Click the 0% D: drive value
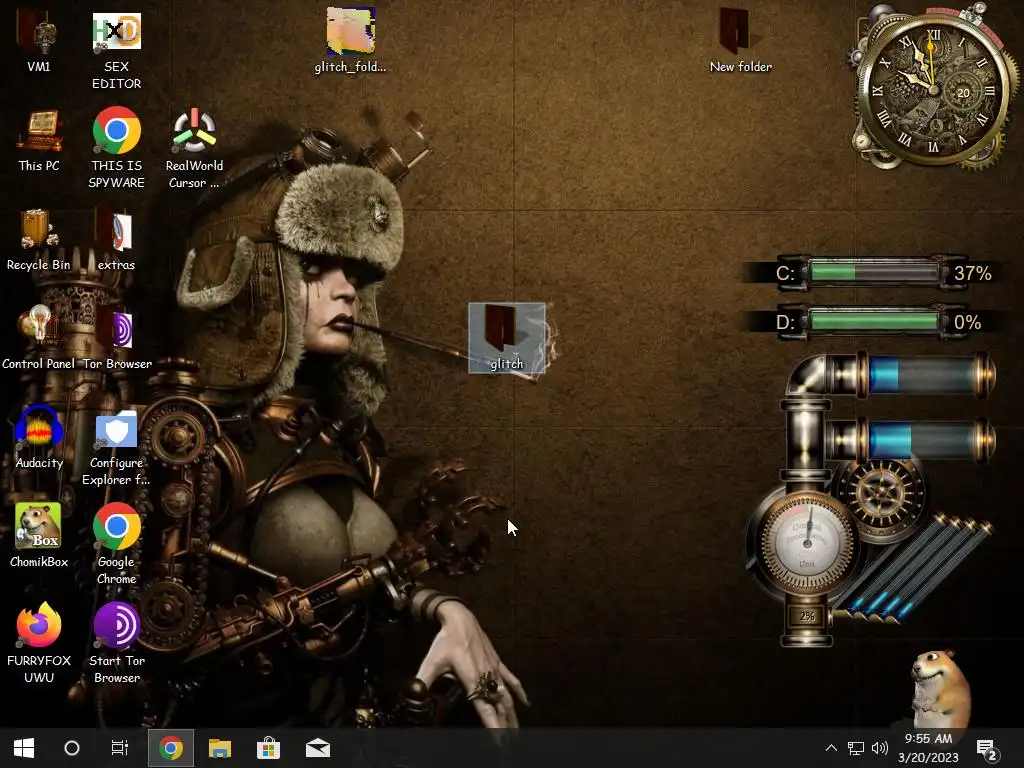 [967, 322]
